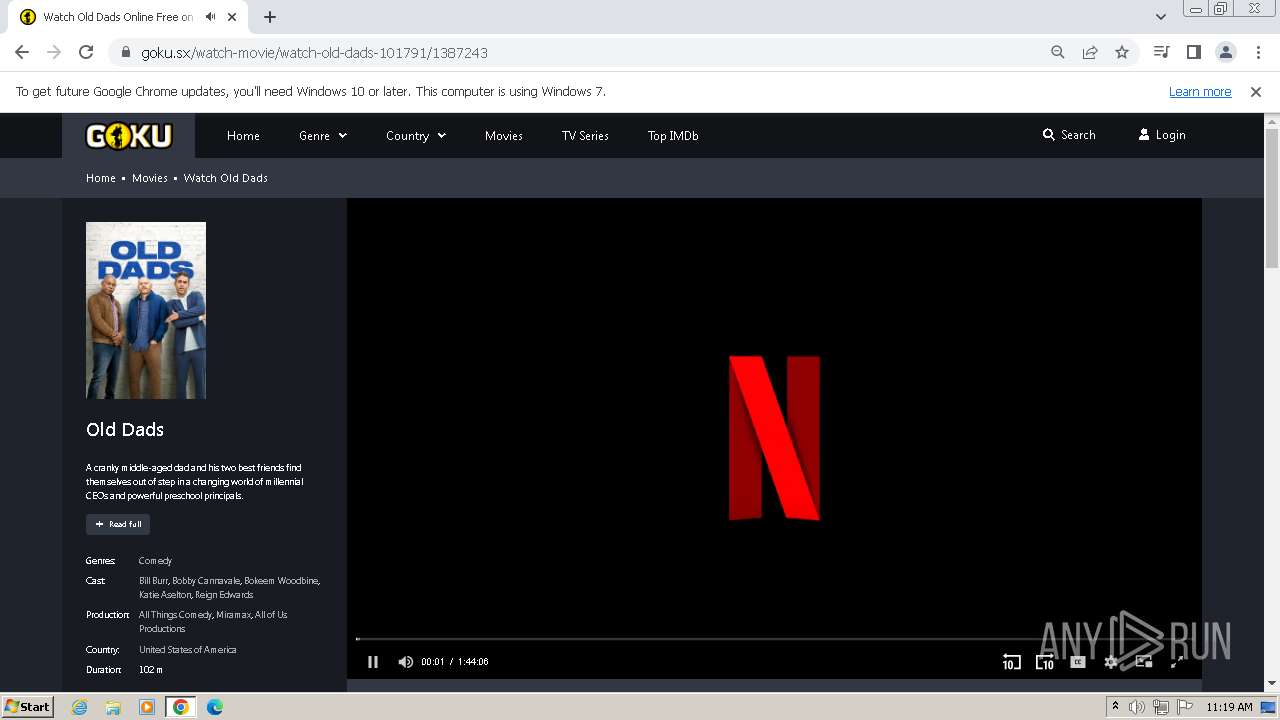Rewind the video 10 seconds
This screenshot has height=720, width=1280.
[x=1011, y=662]
